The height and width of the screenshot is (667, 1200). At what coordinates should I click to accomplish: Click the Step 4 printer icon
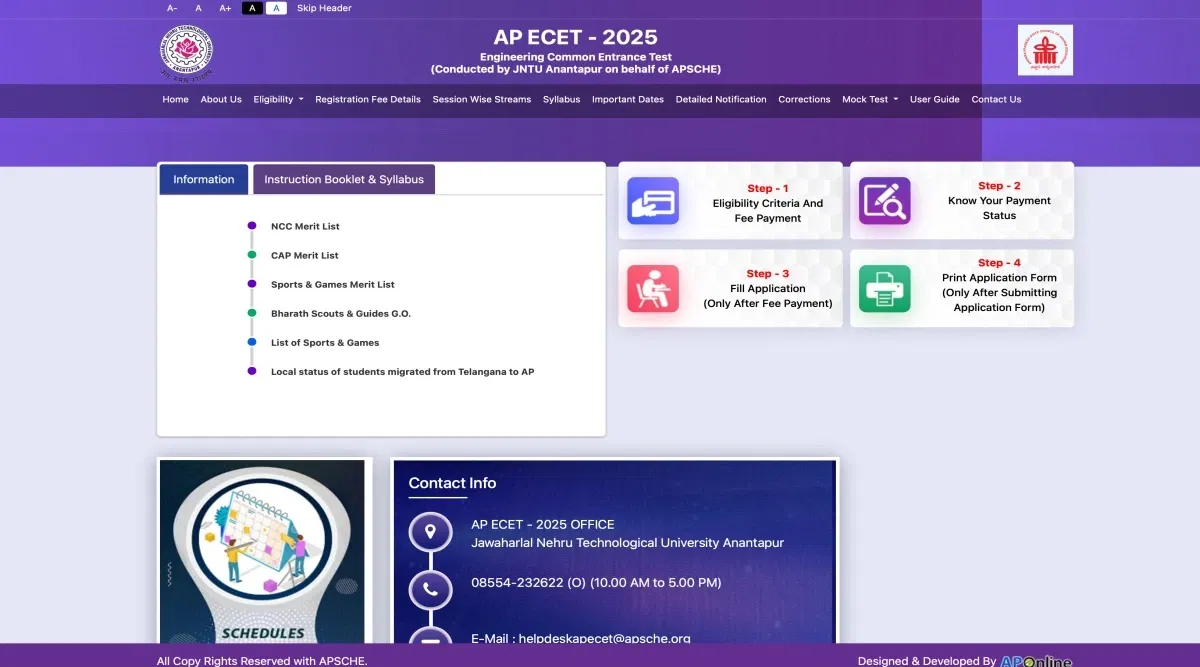tap(884, 289)
